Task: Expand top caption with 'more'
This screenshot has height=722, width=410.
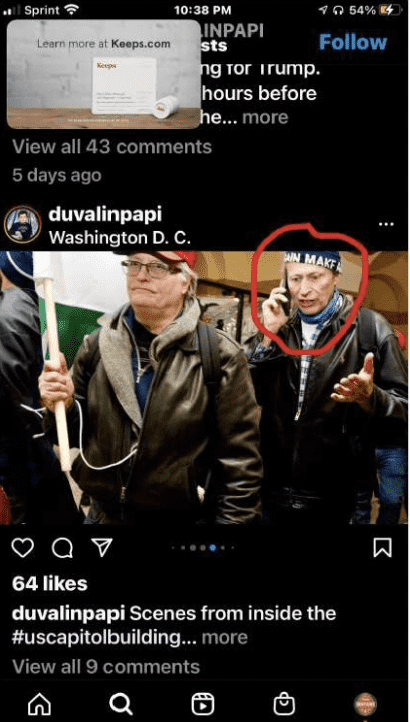Action: [x=265, y=117]
